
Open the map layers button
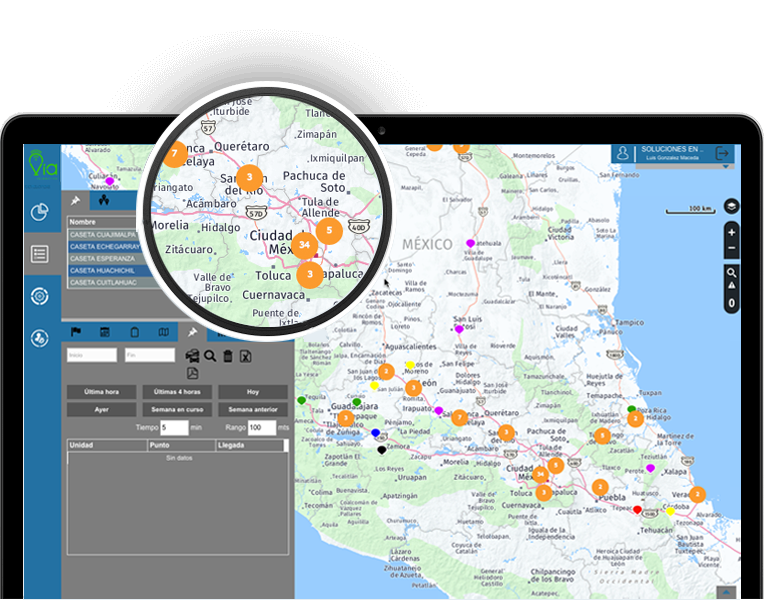pos(731,206)
